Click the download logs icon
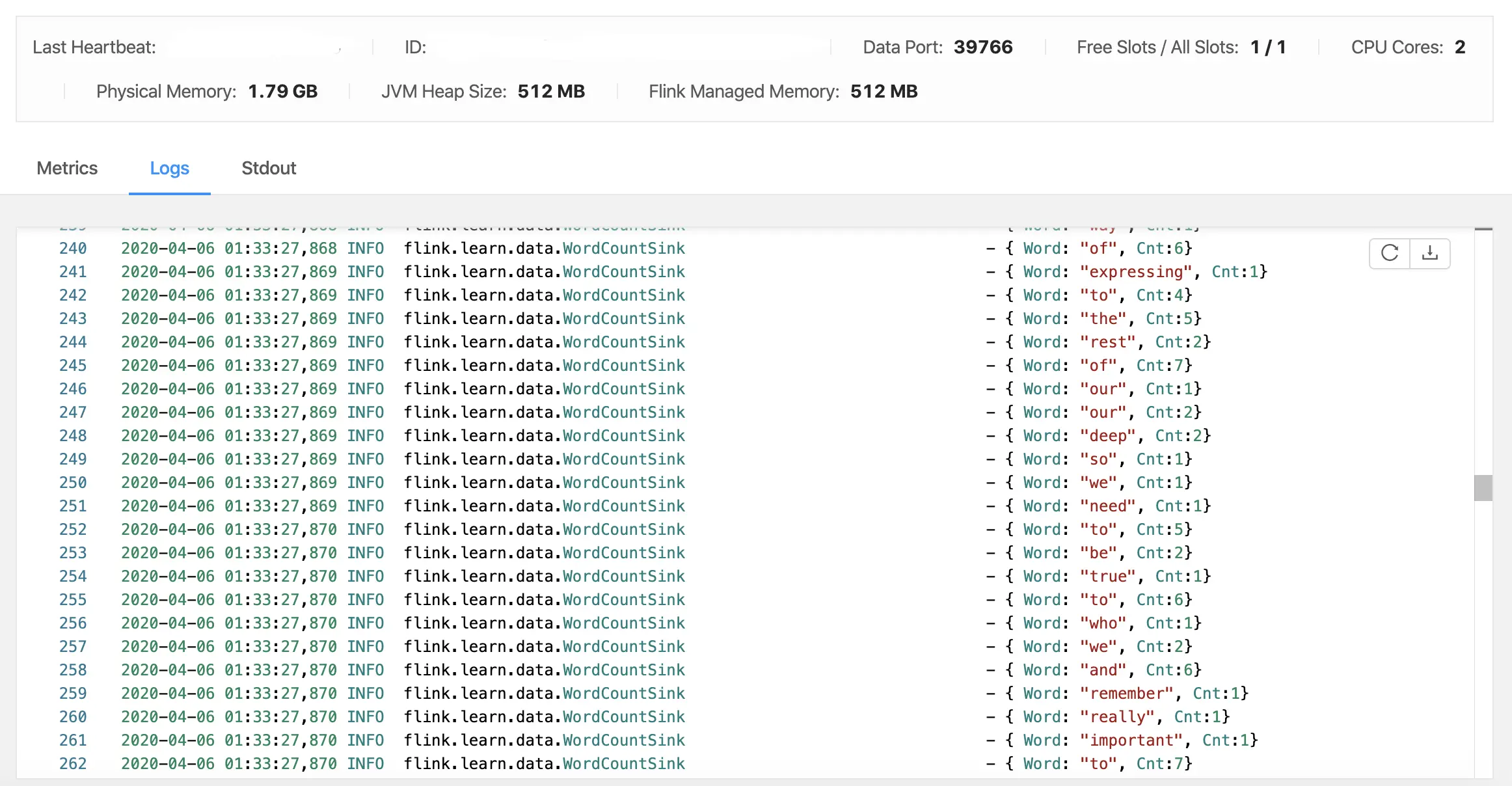 click(x=1430, y=253)
